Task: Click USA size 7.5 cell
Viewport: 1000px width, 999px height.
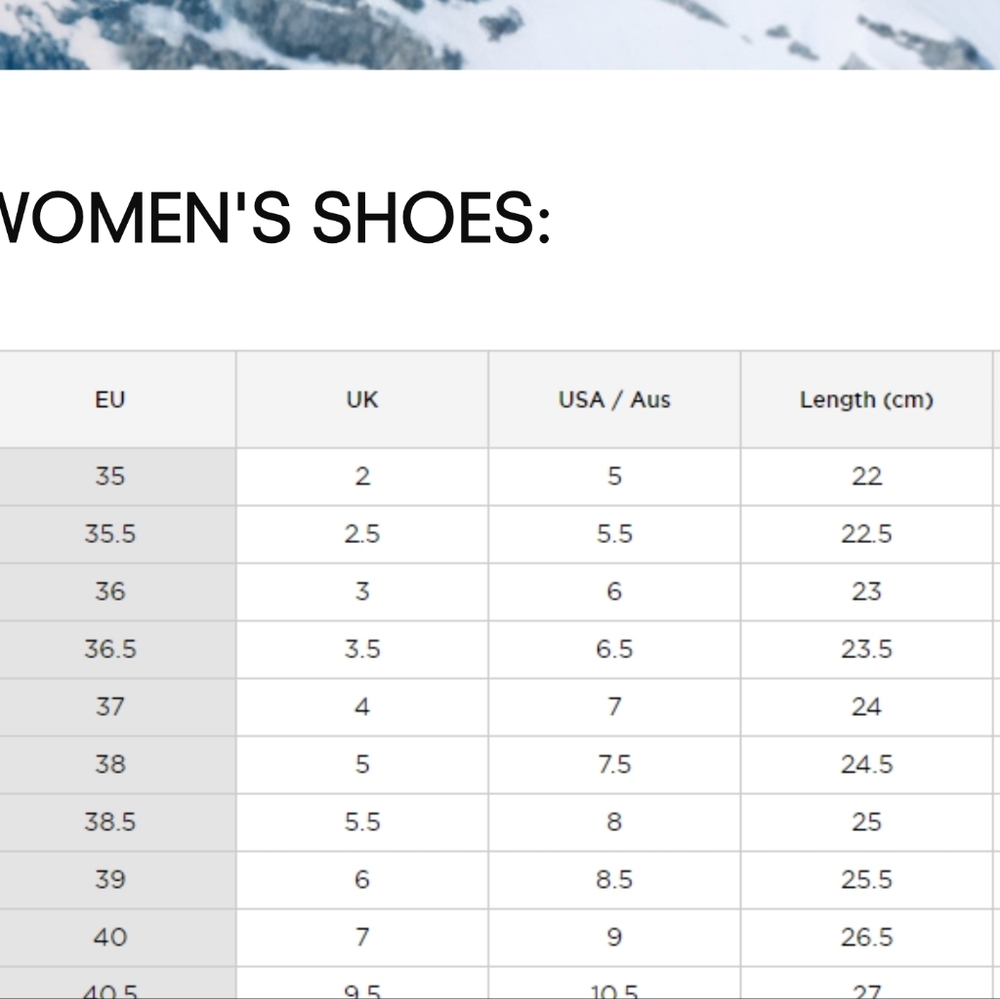Action: click(x=614, y=764)
